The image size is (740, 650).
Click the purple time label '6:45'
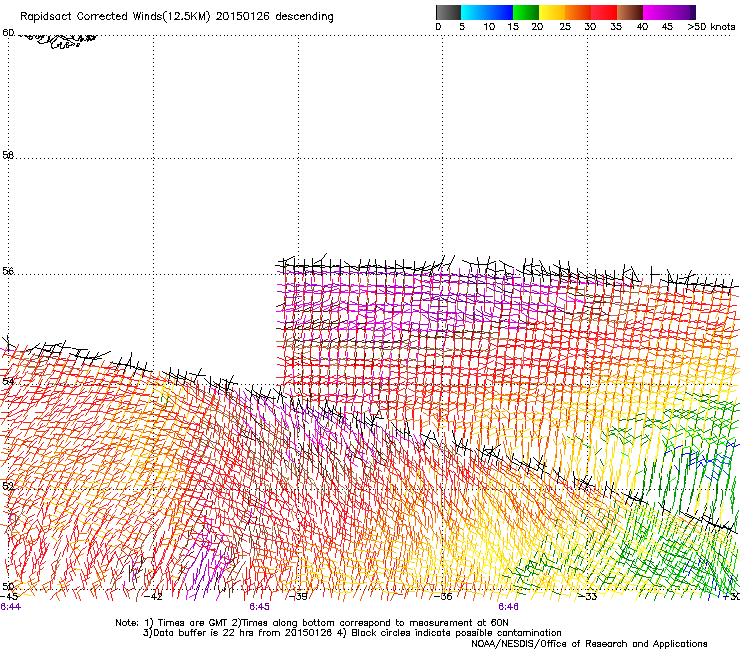(x=260, y=607)
